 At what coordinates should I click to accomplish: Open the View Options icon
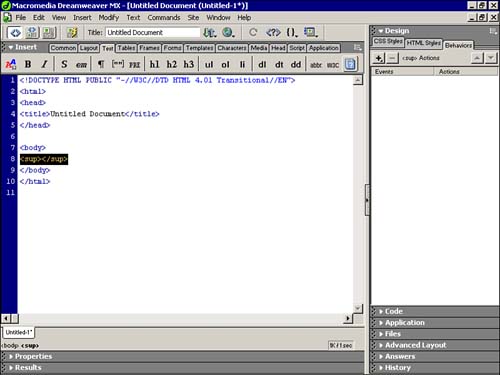pos(310,33)
